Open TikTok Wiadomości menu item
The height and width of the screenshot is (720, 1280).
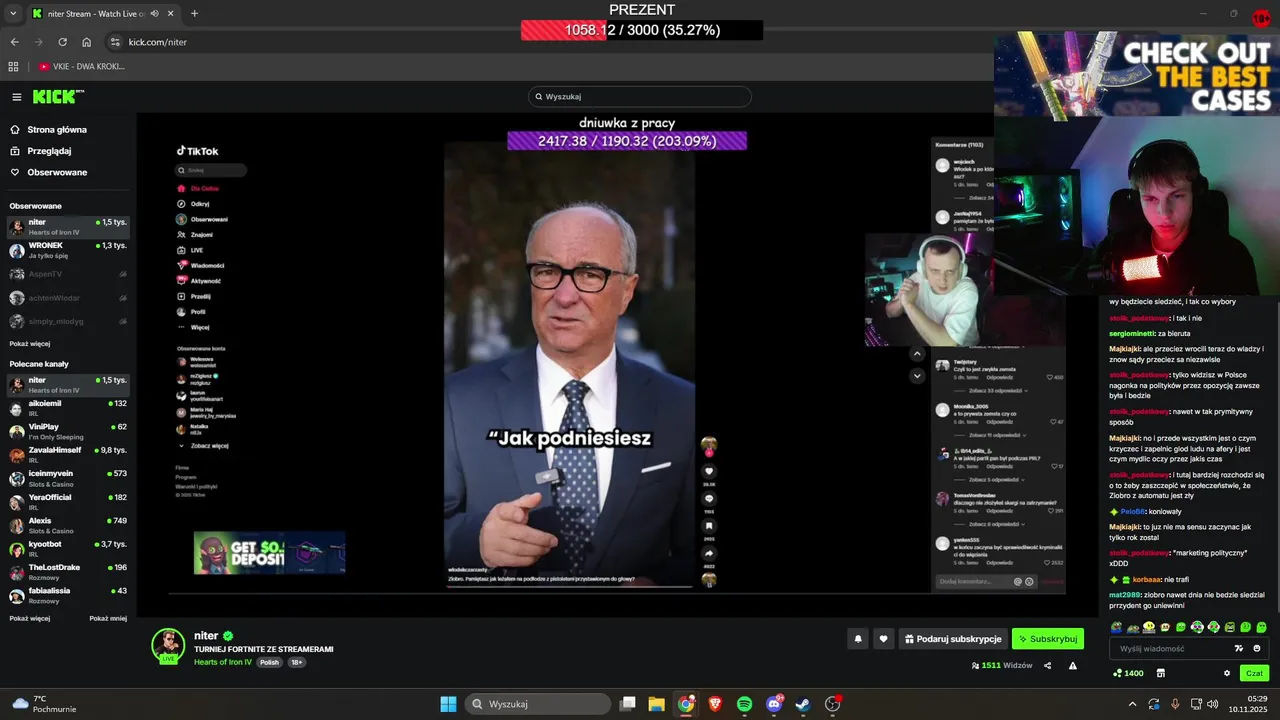coord(200,265)
